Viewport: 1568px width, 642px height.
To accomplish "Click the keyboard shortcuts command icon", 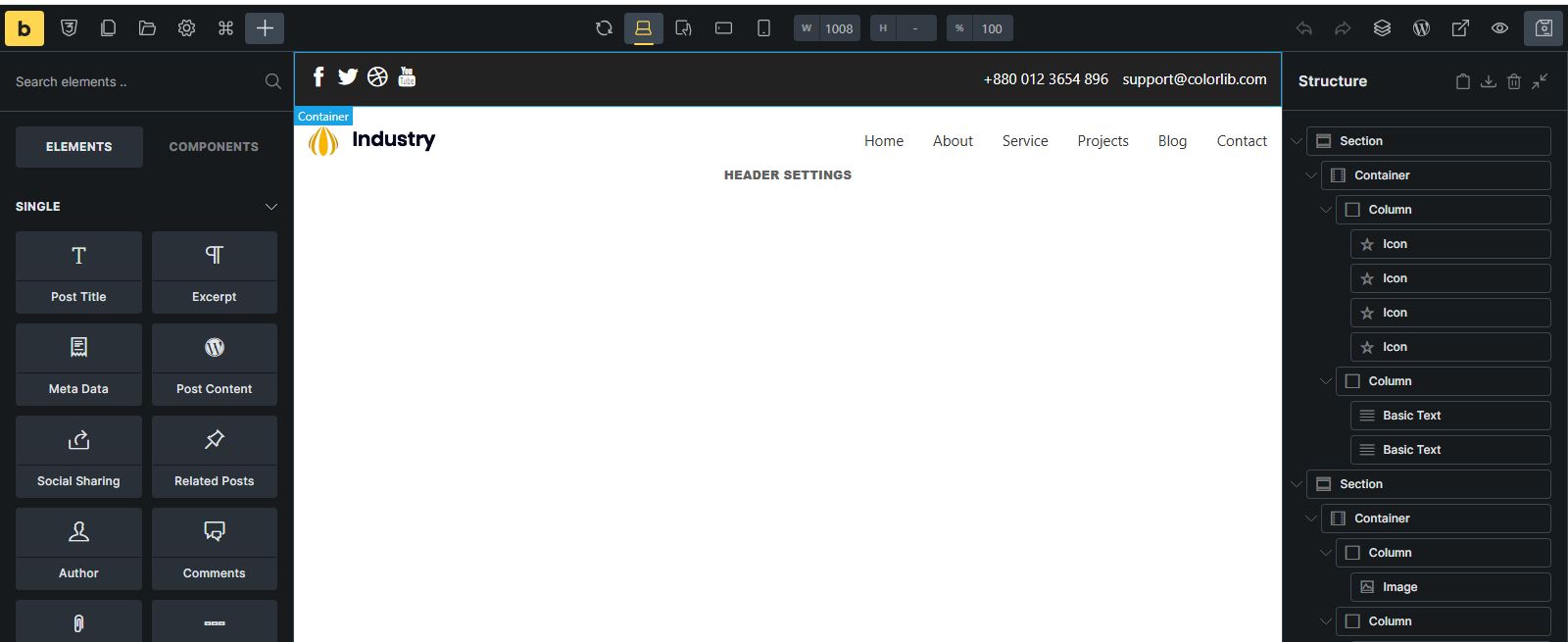I will (x=225, y=28).
